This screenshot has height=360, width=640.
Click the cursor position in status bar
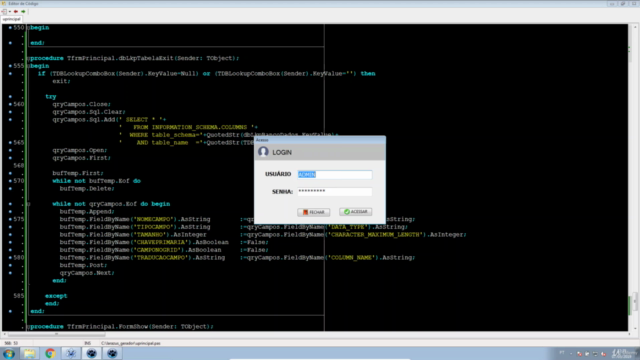[11, 343]
